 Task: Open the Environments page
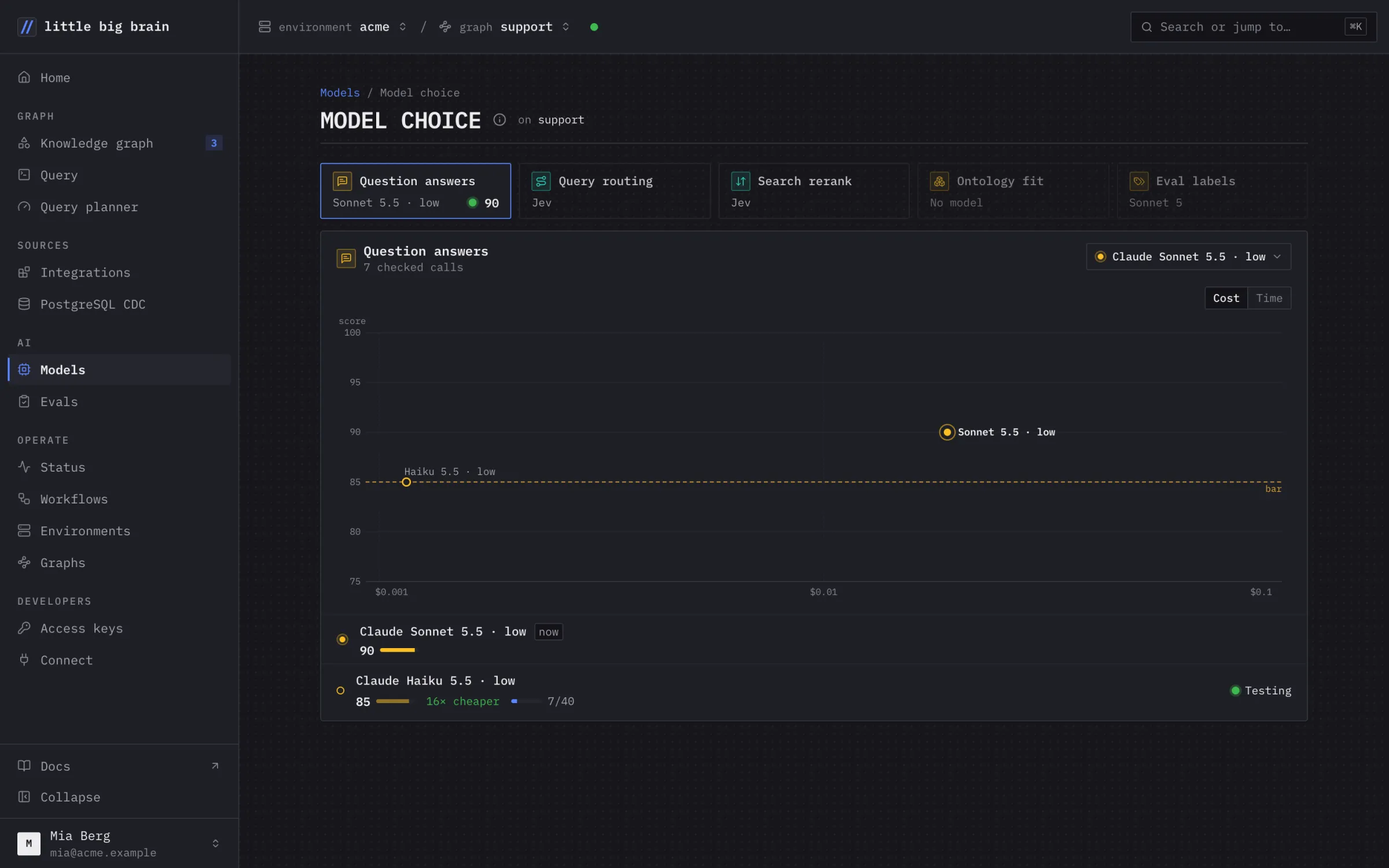pos(119,531)
